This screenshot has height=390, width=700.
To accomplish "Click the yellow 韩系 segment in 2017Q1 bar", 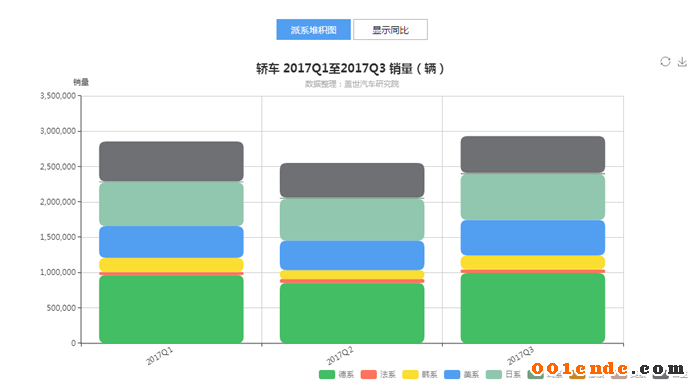I will click(x=171, y=265).
